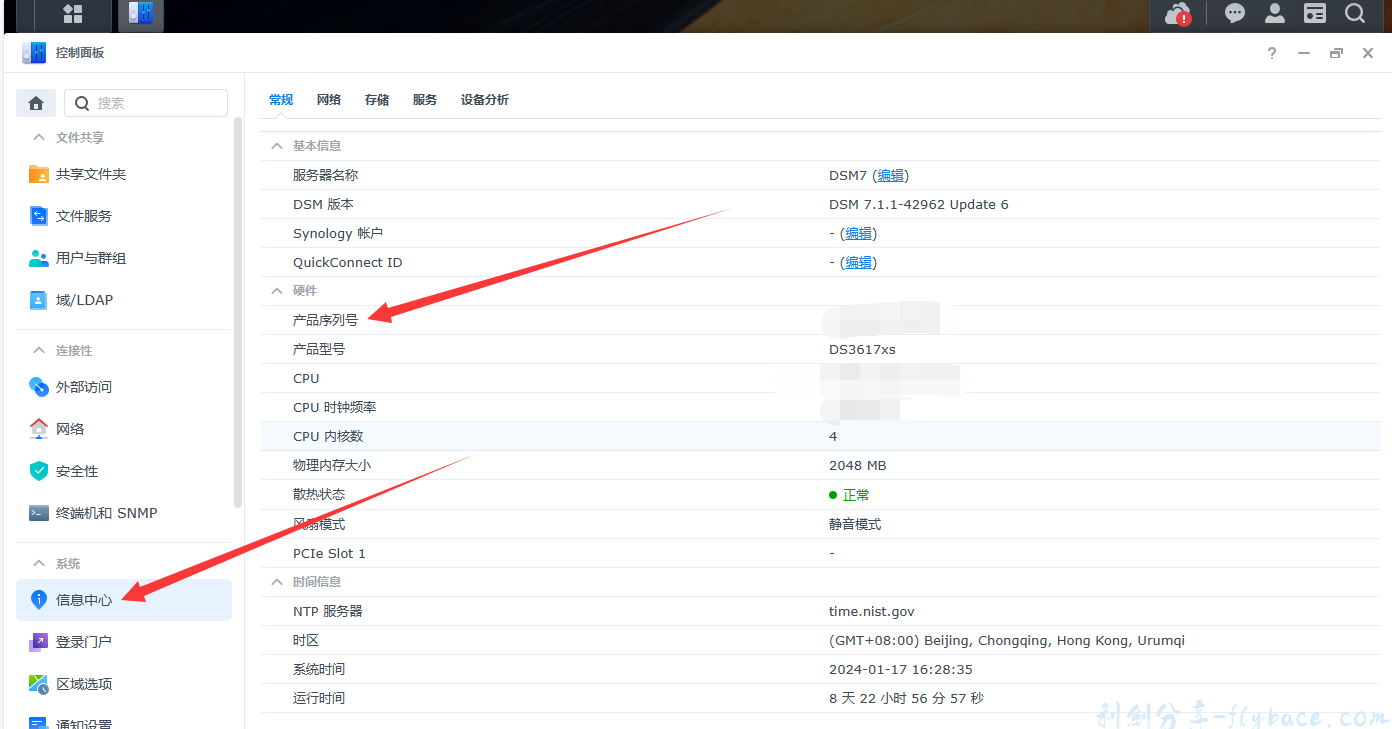1392x729 pixels.
Task: Click the Control Panel 搜索 field
Action: coord(146,103)
